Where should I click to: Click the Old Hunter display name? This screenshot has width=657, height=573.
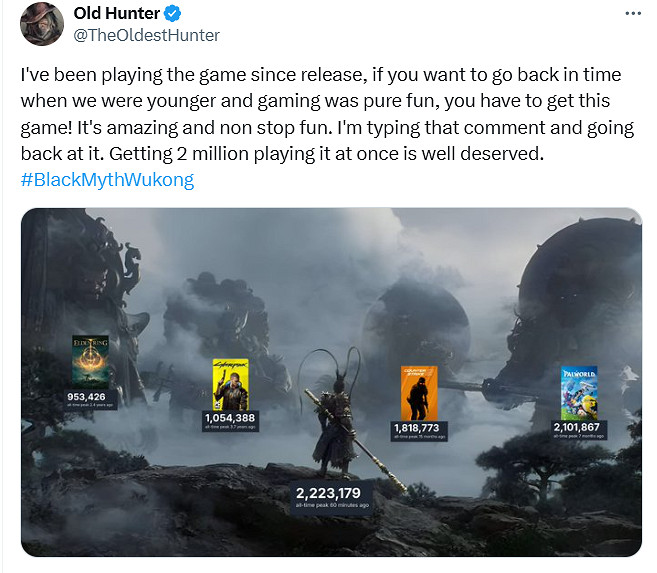click(x=116, y=14)
